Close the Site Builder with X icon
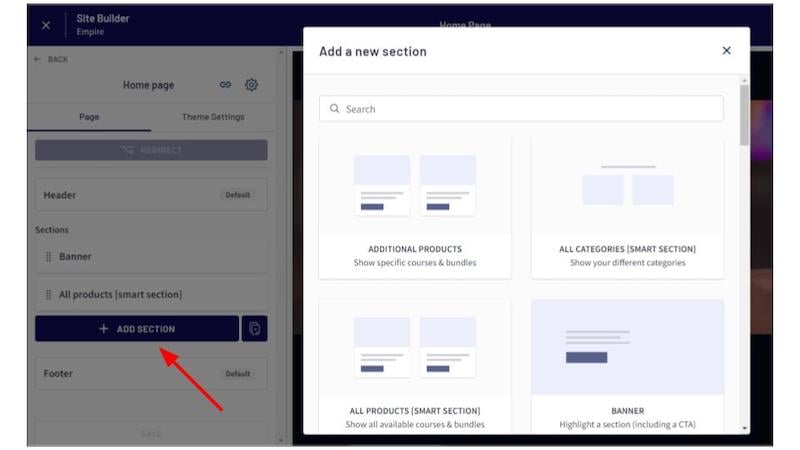The height and width of the screenshot is (450, 800). 46,25
